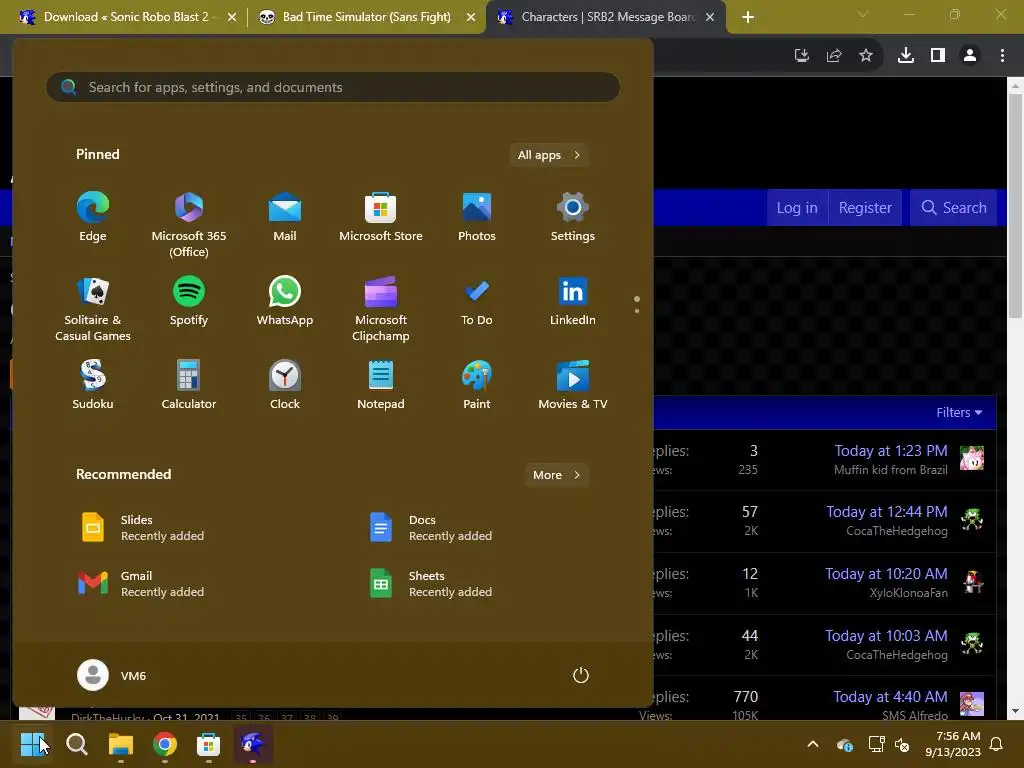Toggle Chrome side panel
The width and height of the screenshot is (1024, 768).
point(938,56)
